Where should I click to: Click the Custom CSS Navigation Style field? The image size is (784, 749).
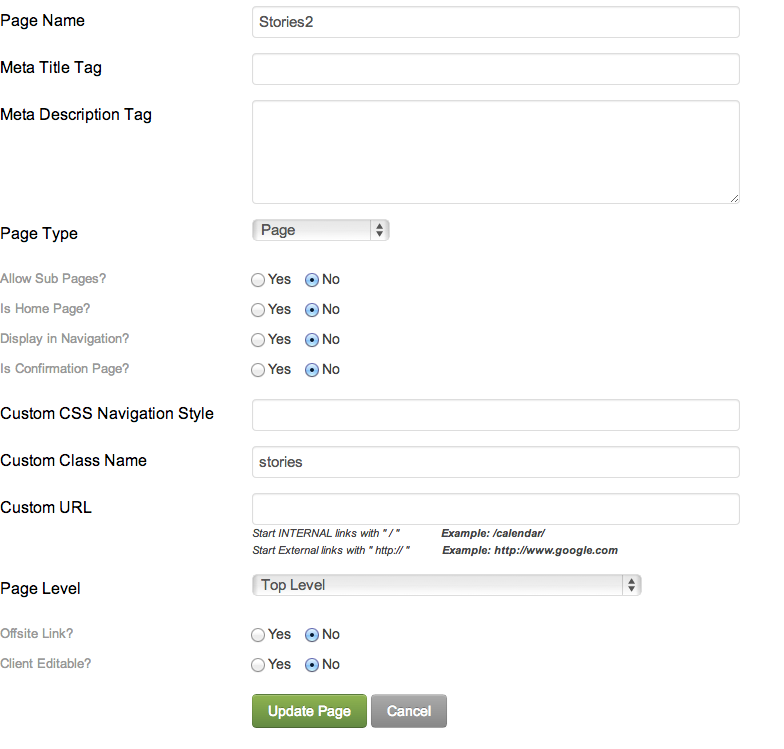(x=496, y=415)
